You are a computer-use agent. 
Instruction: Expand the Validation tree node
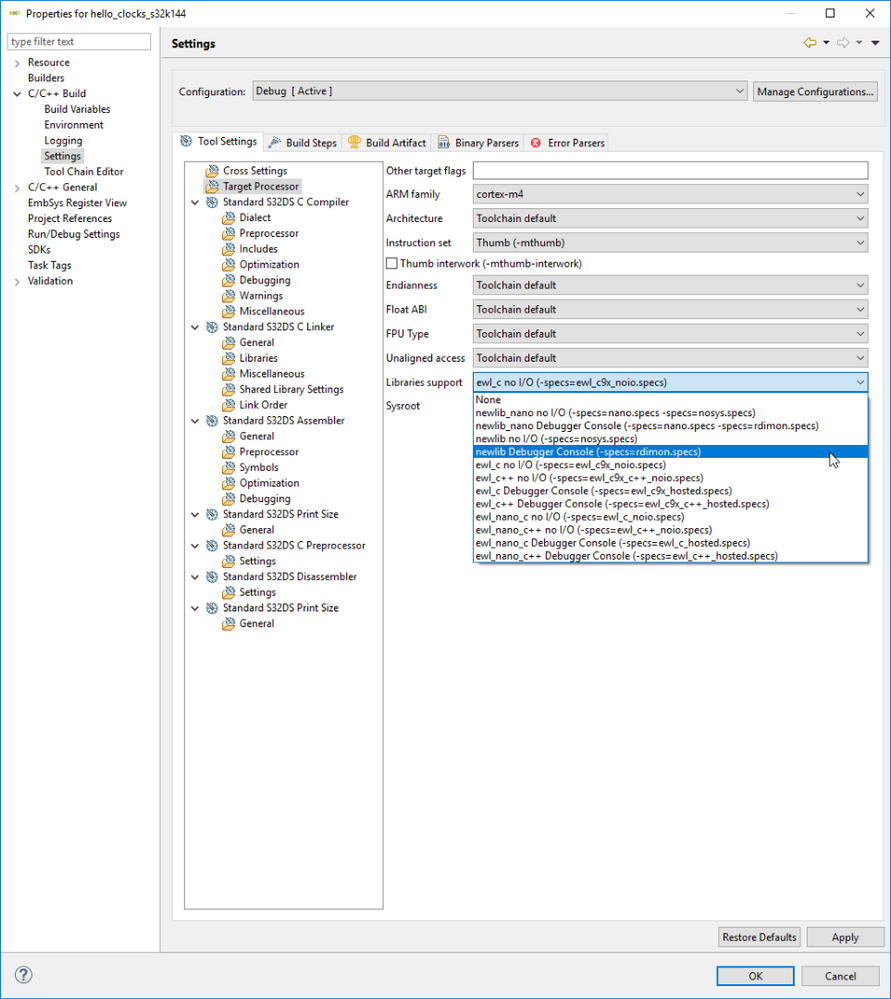coord(17,281)
